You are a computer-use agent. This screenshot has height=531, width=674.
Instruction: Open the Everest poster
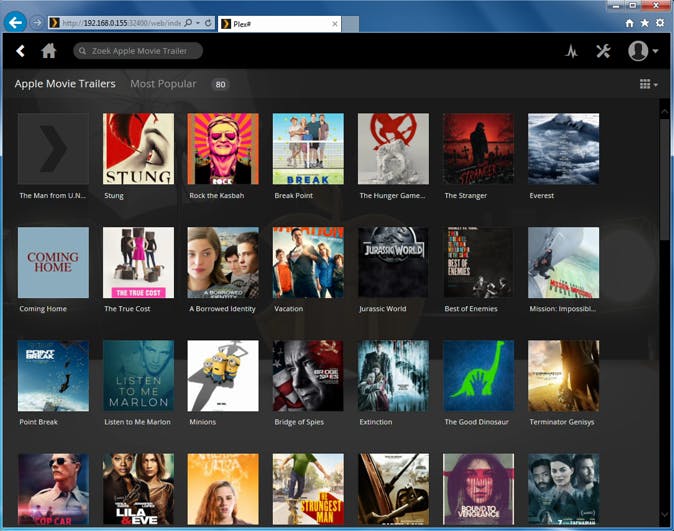[x=564, y=149]
